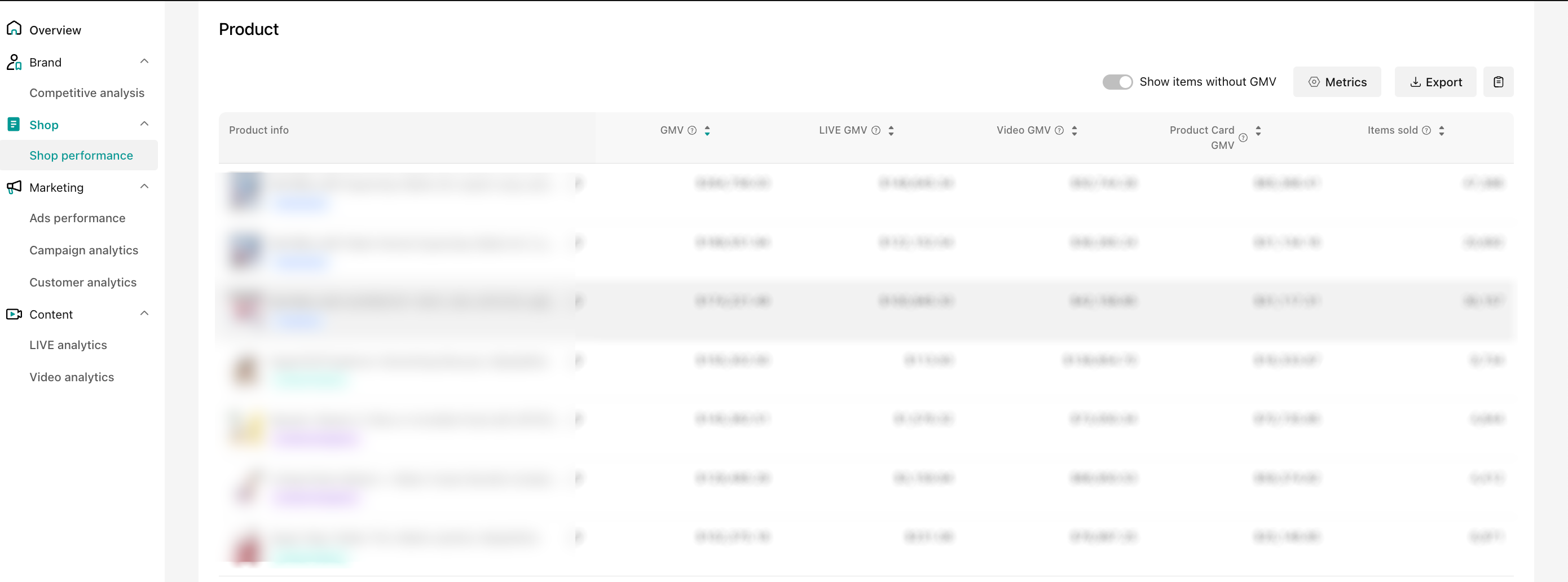Image resolution: width=1568 pixels, height=582 pixels.
Task: Collapse the Brand section chevron
Action: coord(144,61)
